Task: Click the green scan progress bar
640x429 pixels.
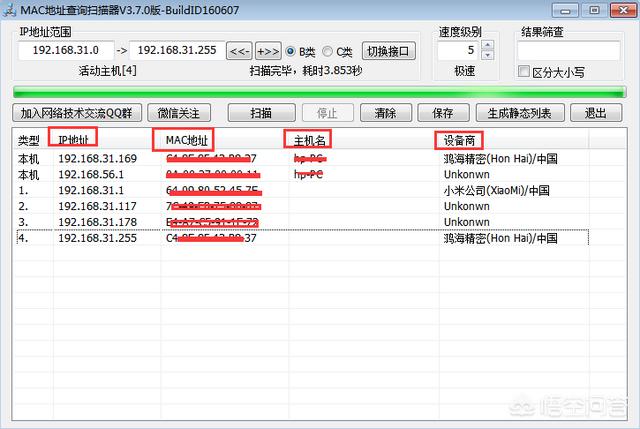Action: point(320,92)
